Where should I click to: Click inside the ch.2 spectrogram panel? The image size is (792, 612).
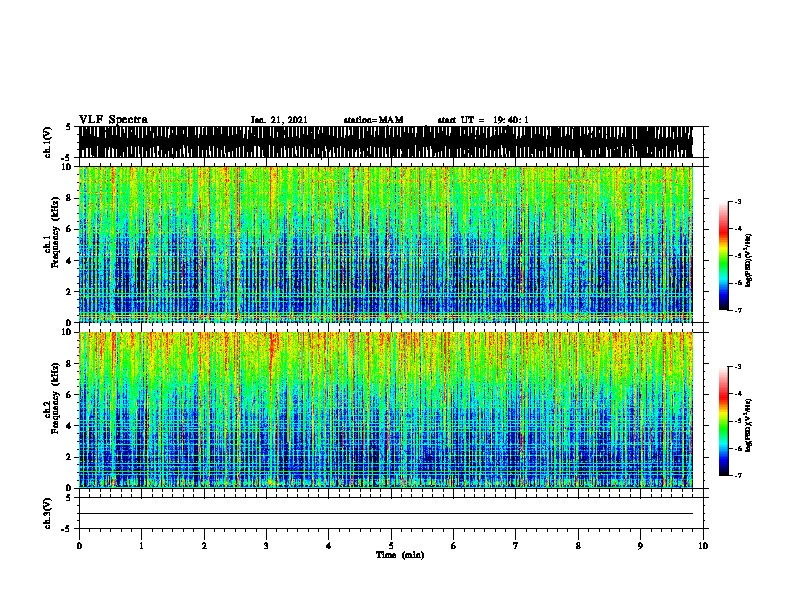point(385,410)
